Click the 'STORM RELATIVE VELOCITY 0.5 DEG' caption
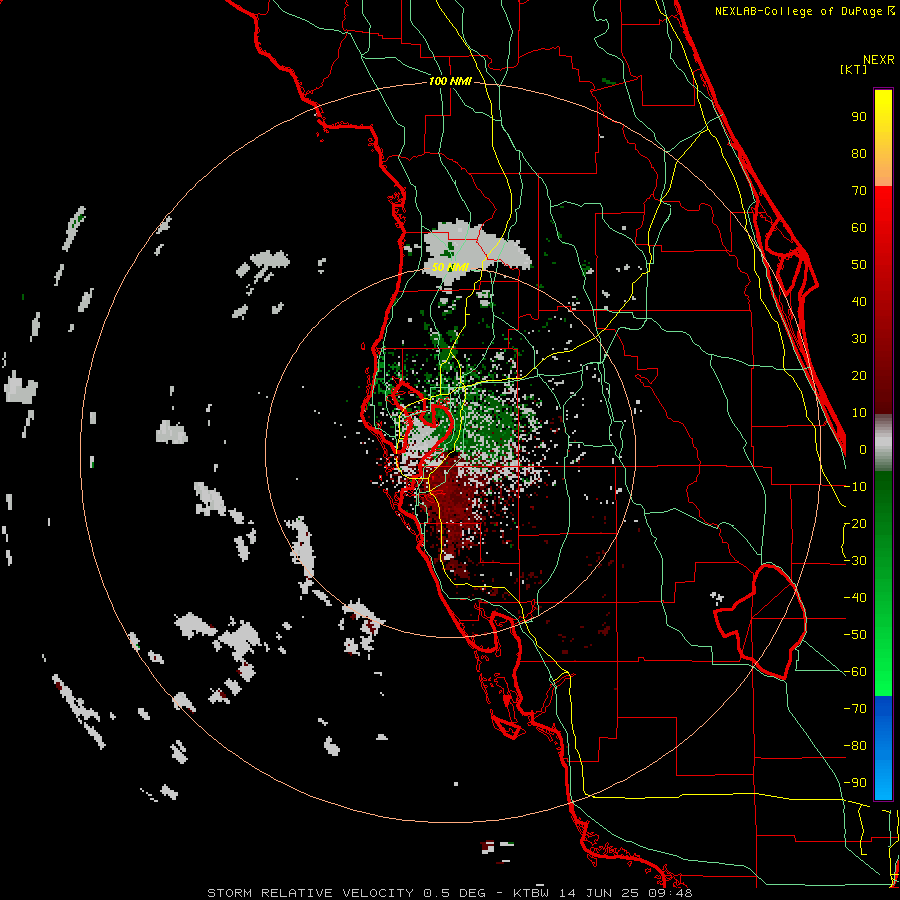The height and width of the screenshot is (900, 900). click(346, 893)
